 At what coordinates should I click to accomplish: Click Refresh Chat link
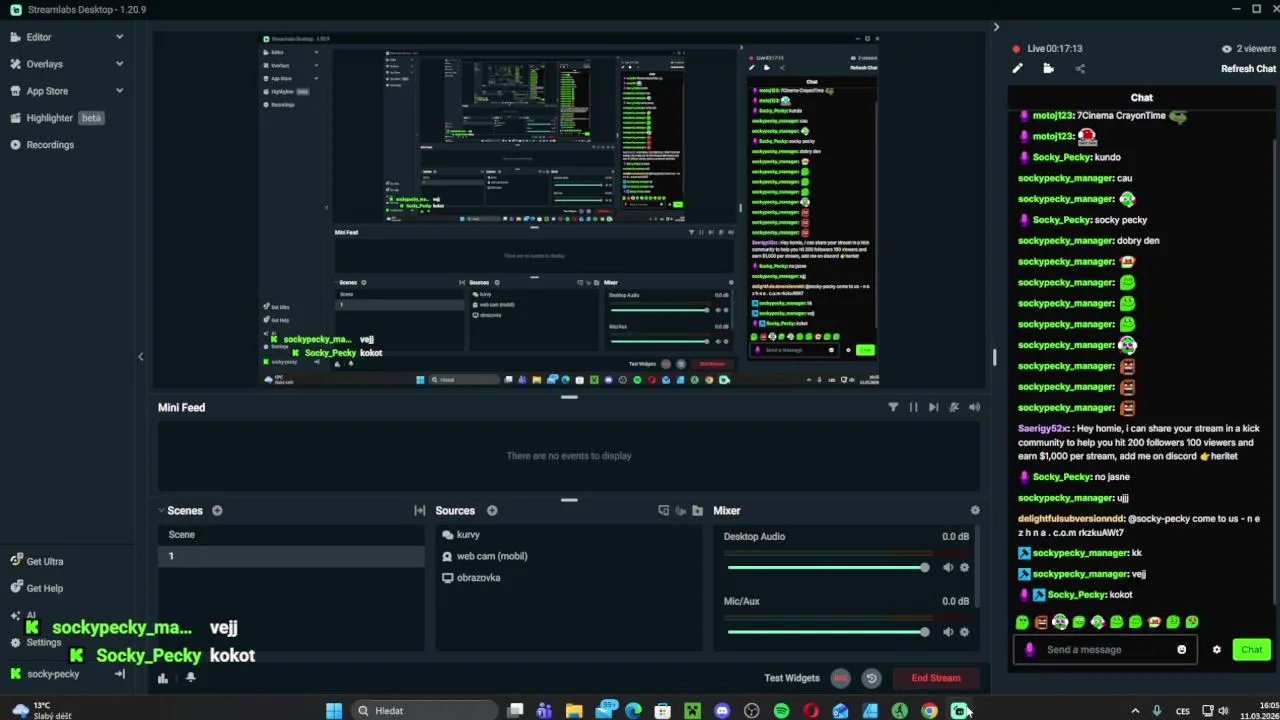pos(1248,69)
